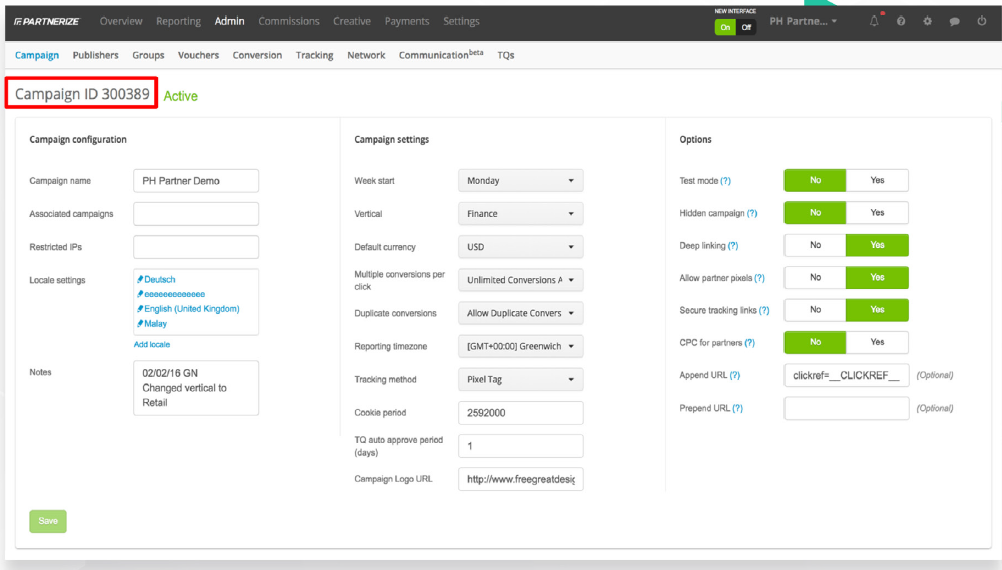This screenshot has height=570, width=1002.
Task: Set Hidden campaign to Yes
Action: 877,213
